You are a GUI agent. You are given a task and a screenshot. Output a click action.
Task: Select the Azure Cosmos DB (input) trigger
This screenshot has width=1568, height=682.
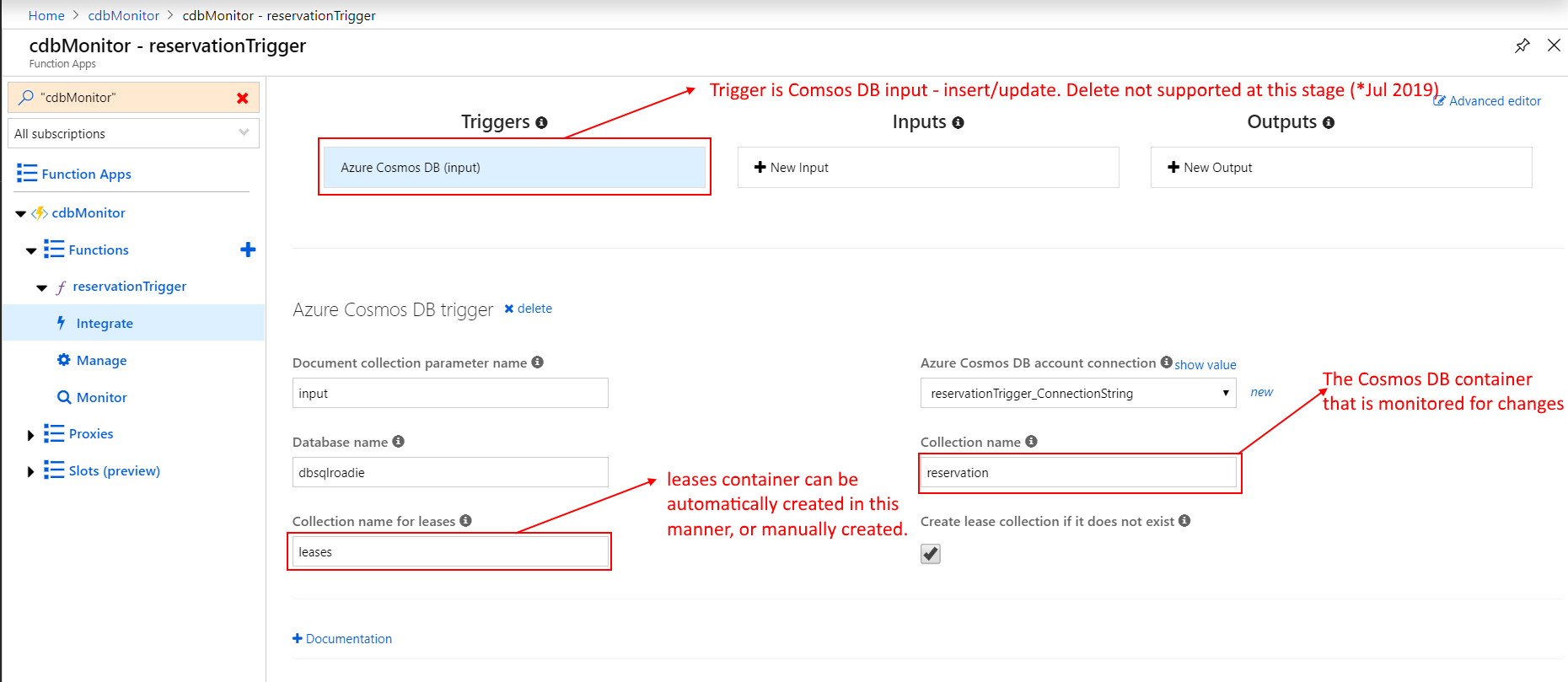[x=514, y=168]
